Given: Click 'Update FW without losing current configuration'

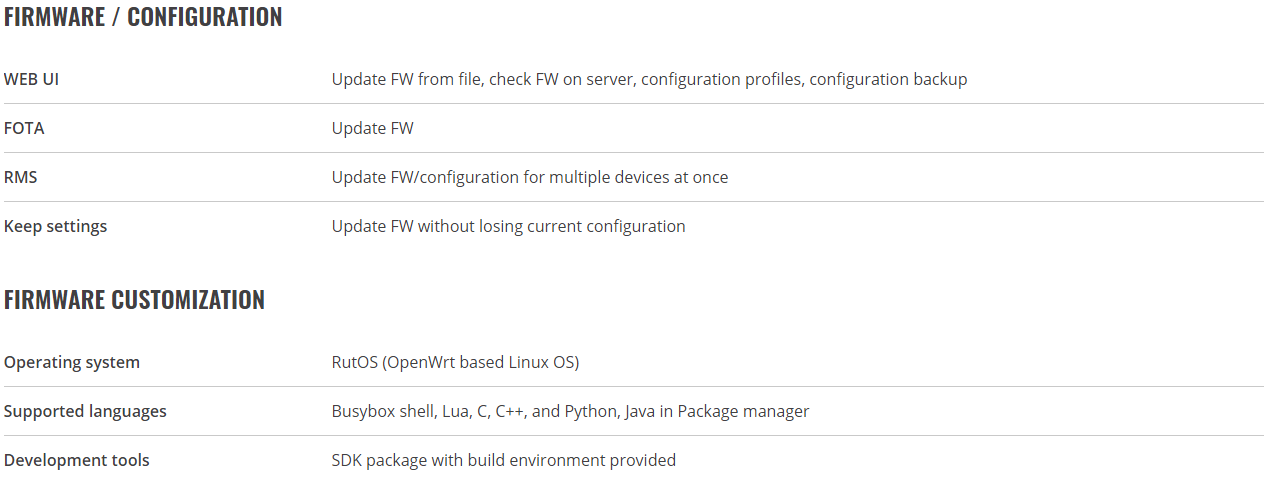Looking at the screenshot, I should coord(508,226).
